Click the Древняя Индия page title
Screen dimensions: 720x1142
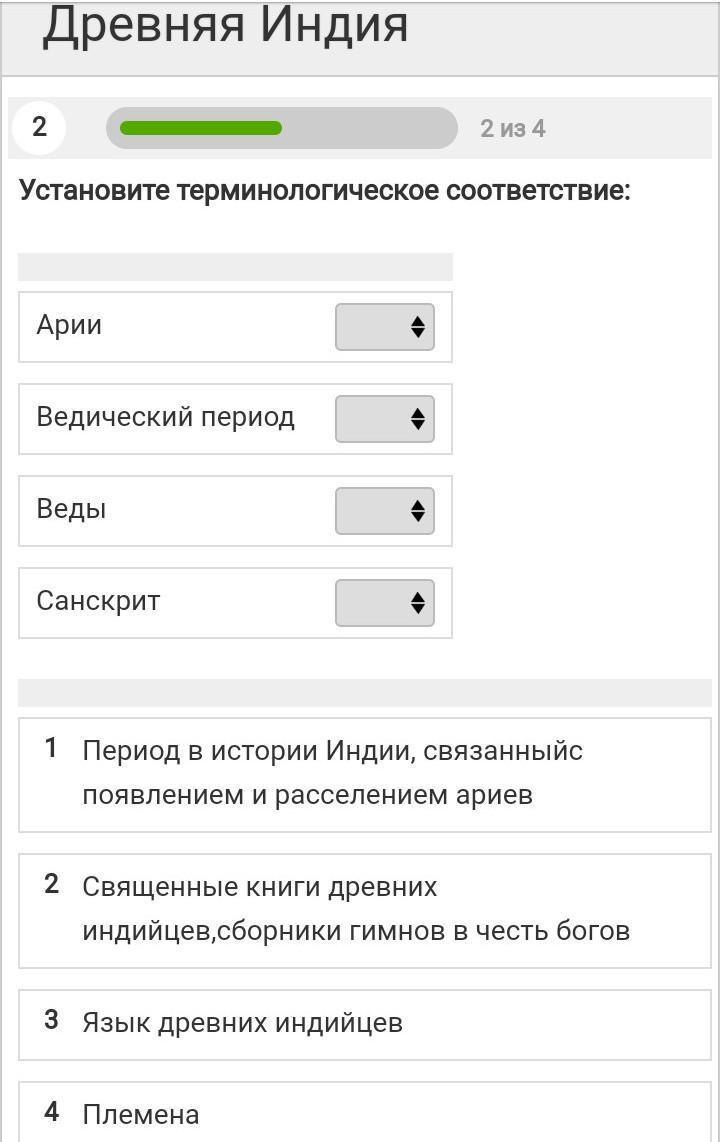click(225, 26)
